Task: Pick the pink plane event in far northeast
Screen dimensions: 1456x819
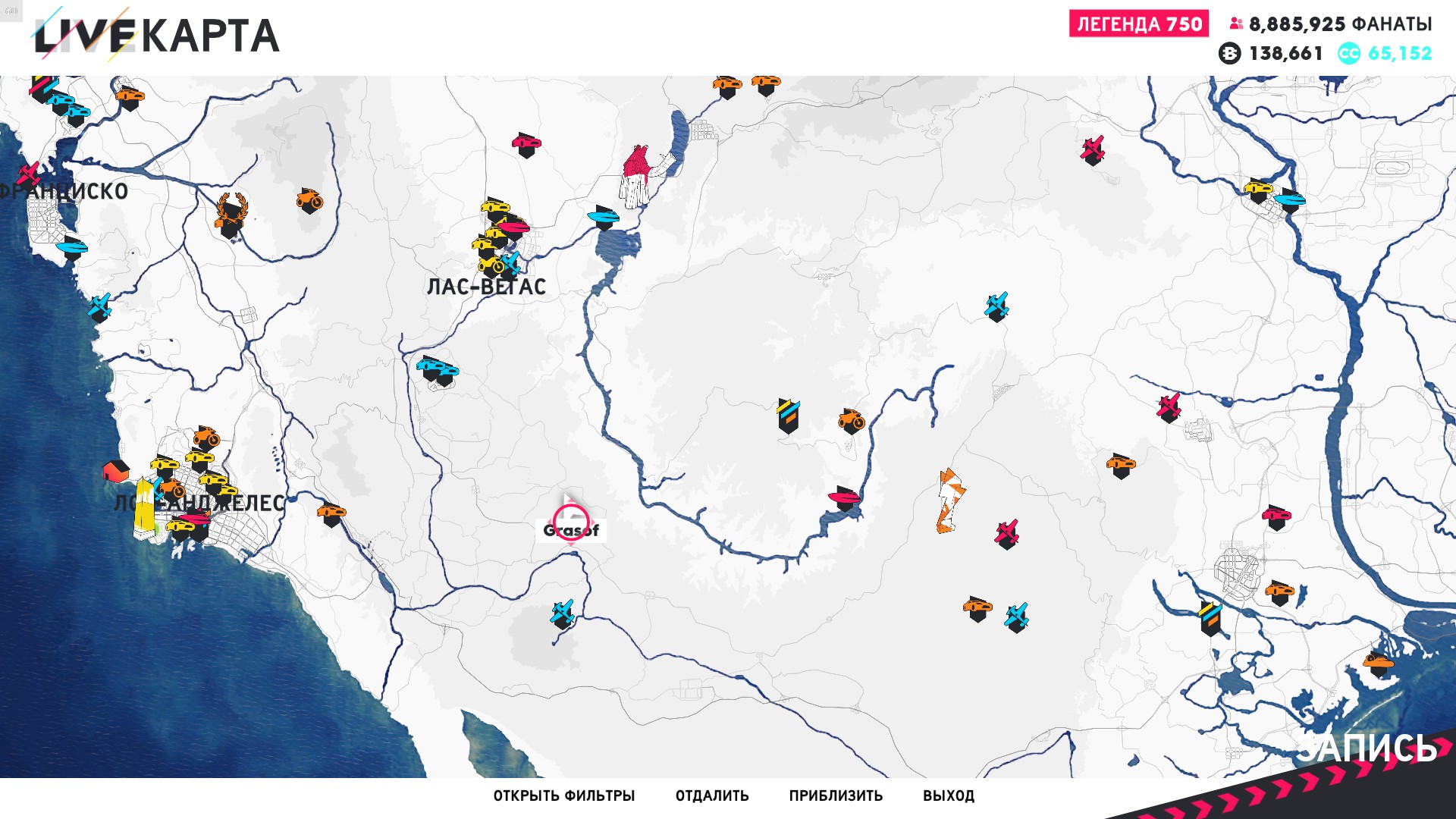Action: click(x=1093, y=152)
